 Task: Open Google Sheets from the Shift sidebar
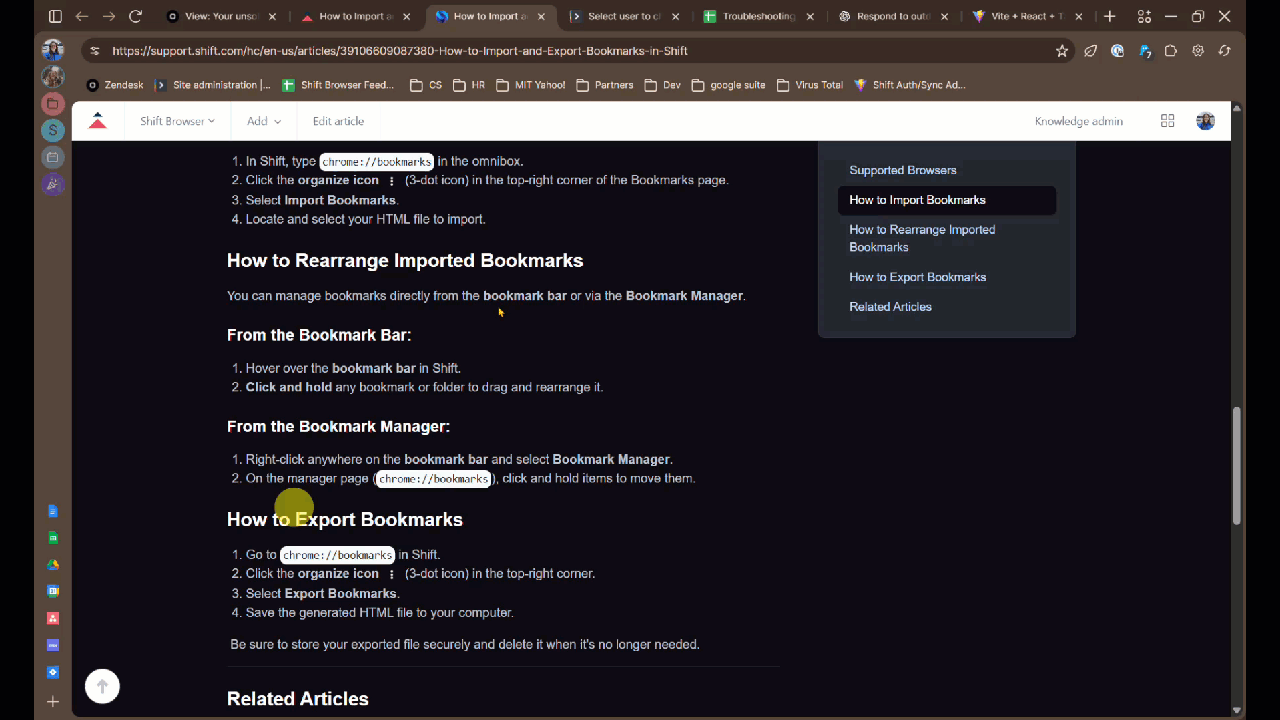pyautogui.click(x=53, y=537)
